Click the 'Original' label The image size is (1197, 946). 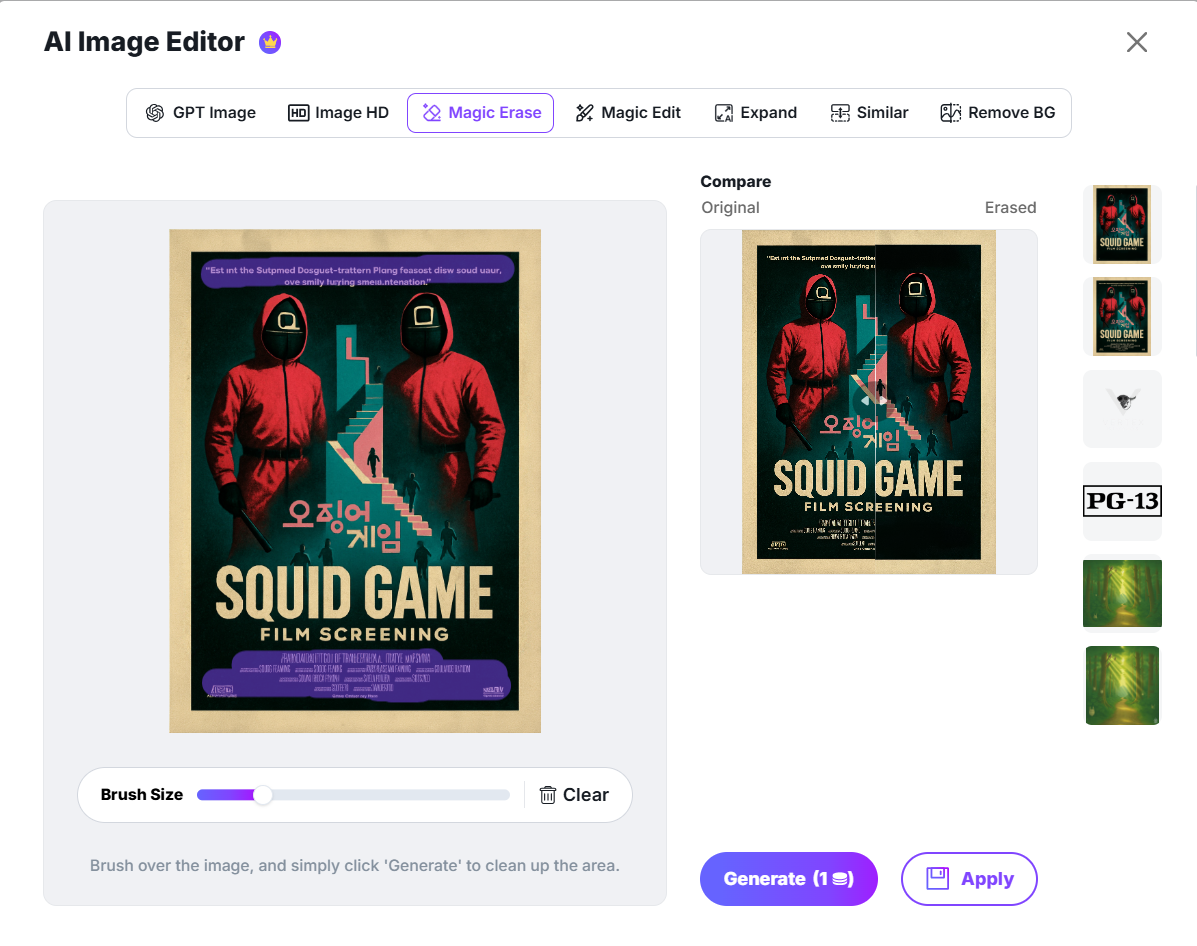[x=731, y=208]
